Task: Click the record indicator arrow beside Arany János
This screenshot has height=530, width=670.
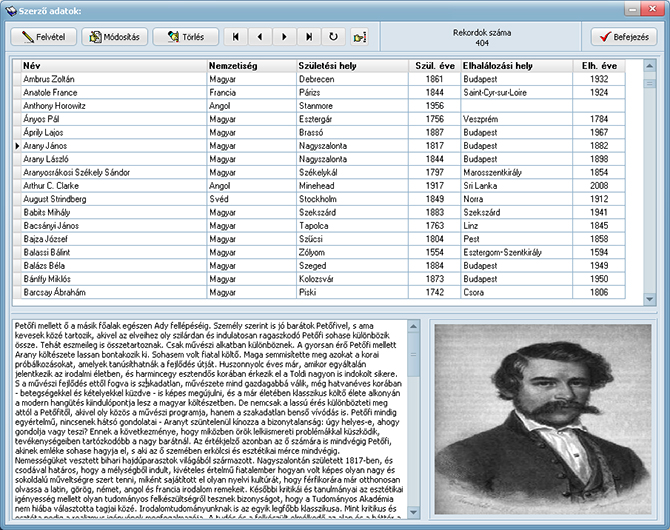Action: (x=17, y=146)
